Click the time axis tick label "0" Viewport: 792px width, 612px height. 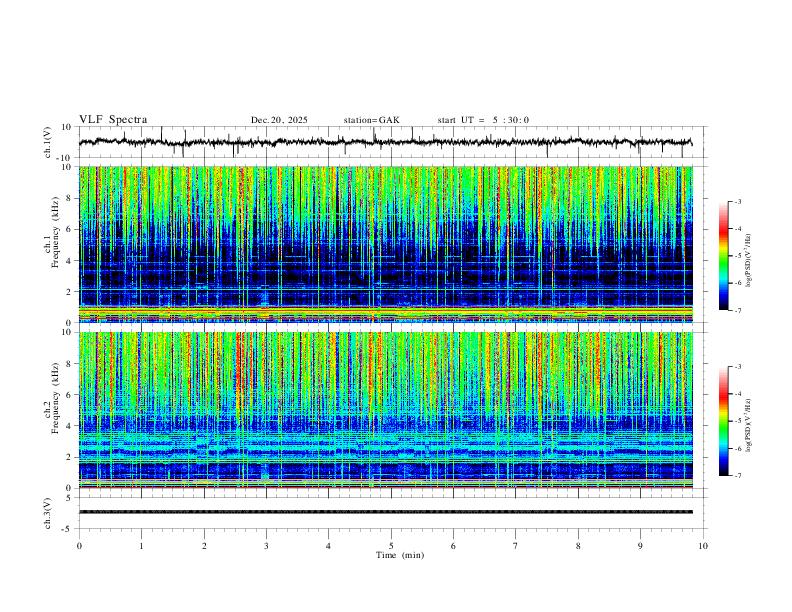point(79,546)
